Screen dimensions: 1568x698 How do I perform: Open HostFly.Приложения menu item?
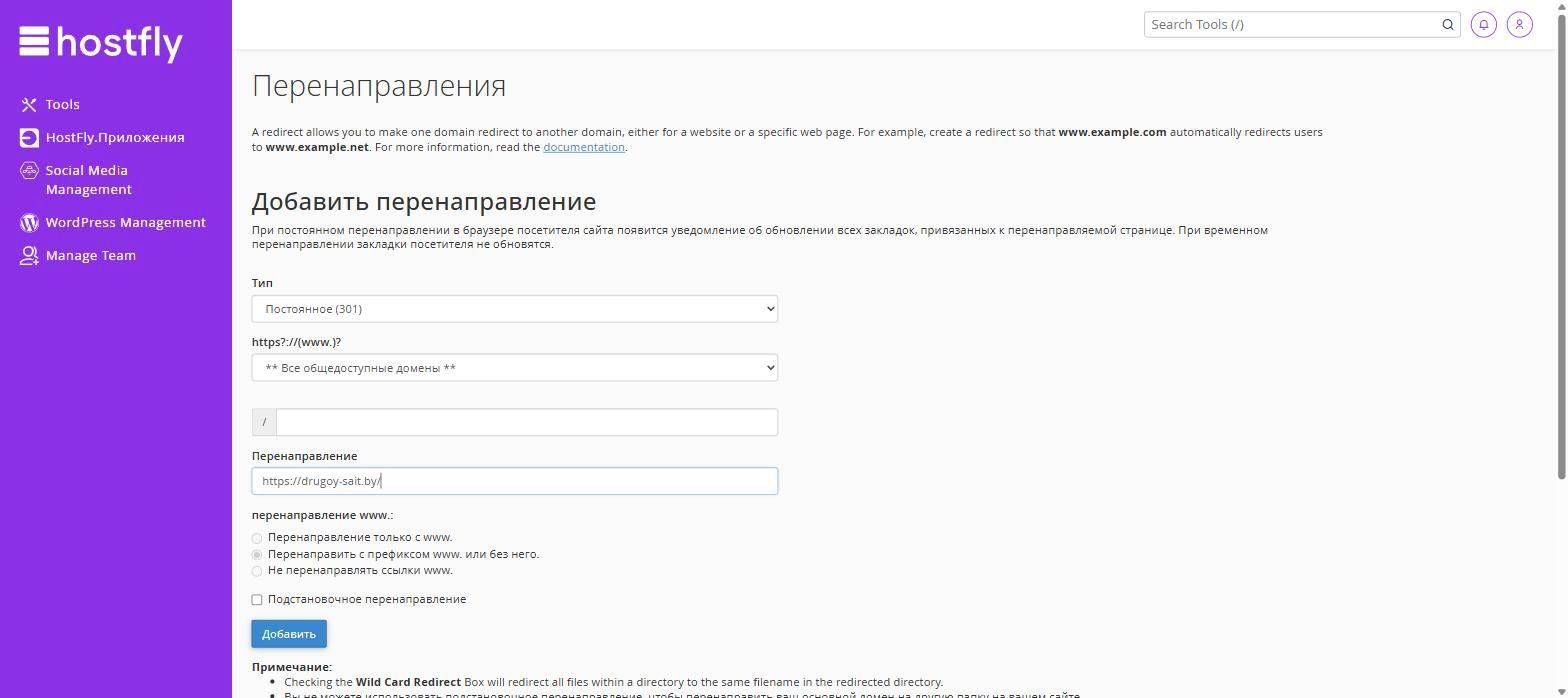[x=115, y=137]
